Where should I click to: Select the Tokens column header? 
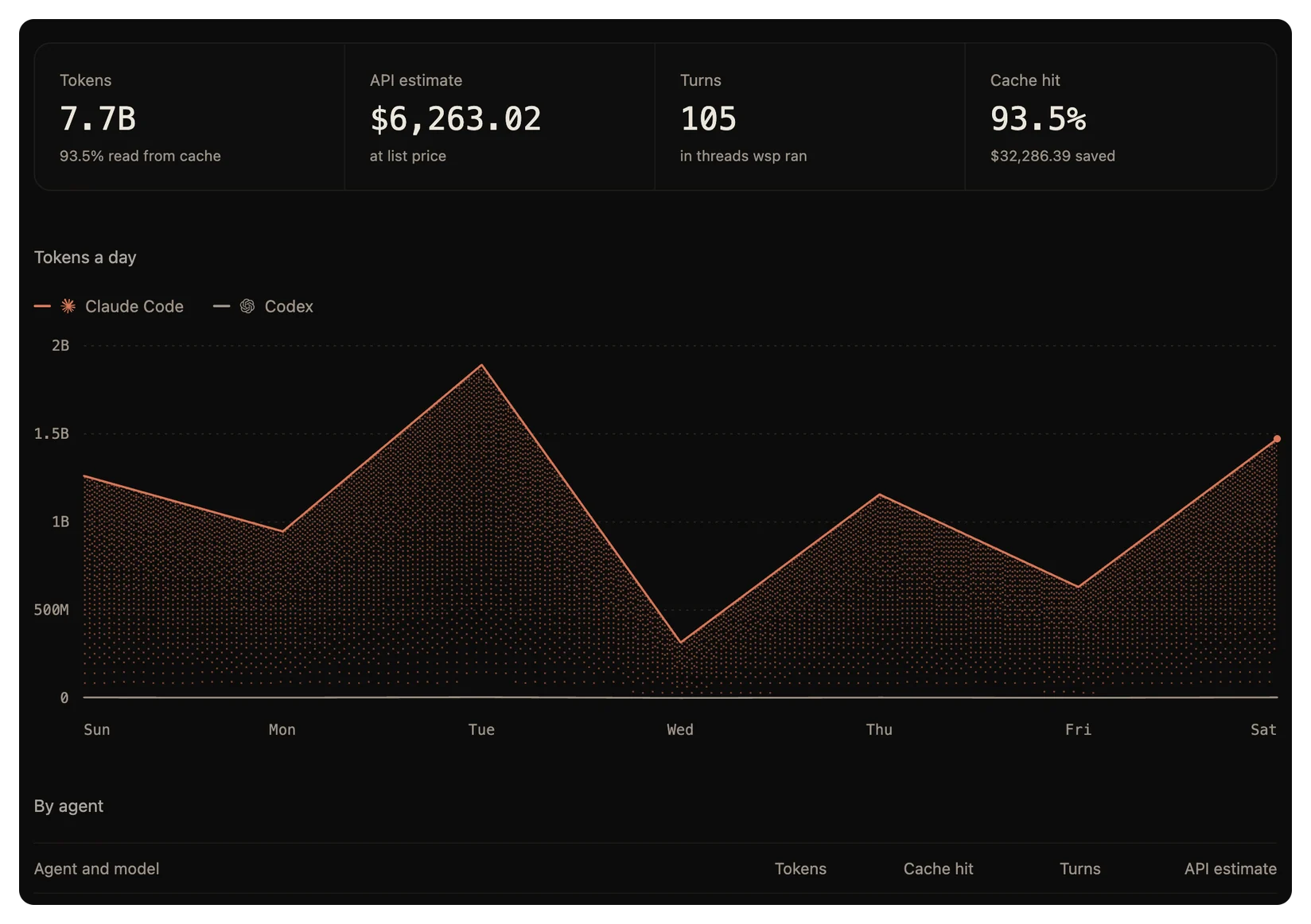[800, 868]
